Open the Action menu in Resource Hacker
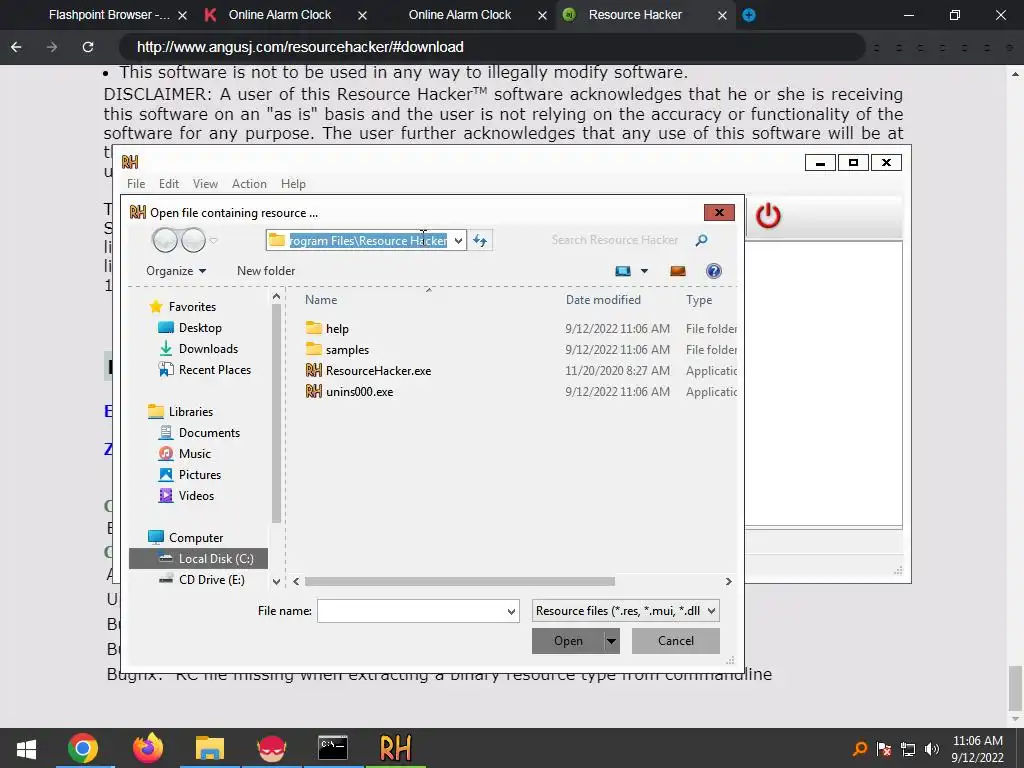 249,184
